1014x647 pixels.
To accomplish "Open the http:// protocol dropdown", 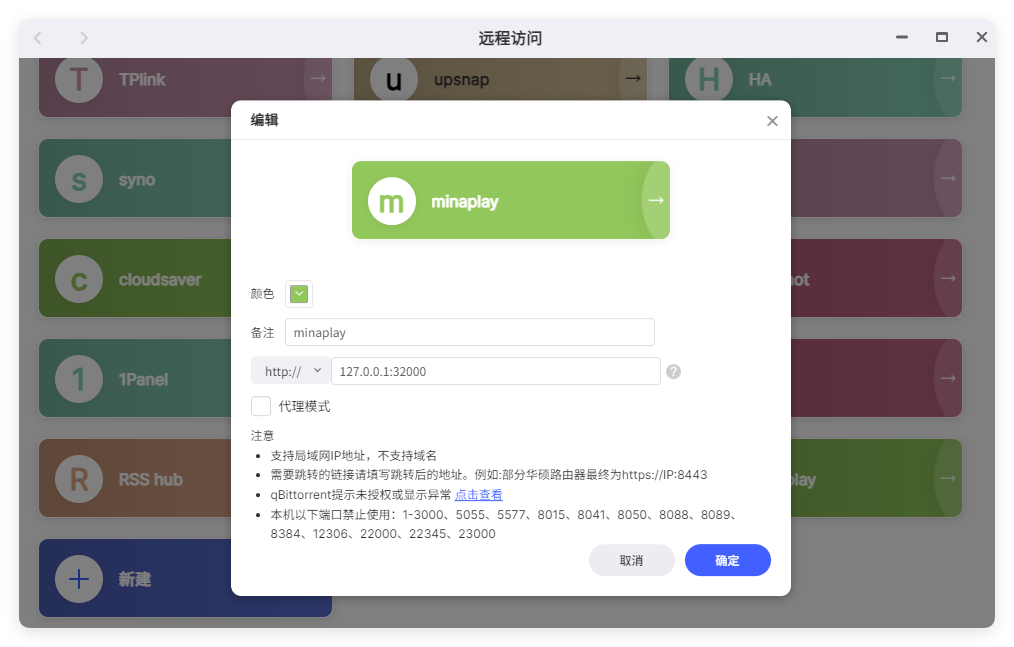I will 290,371.
